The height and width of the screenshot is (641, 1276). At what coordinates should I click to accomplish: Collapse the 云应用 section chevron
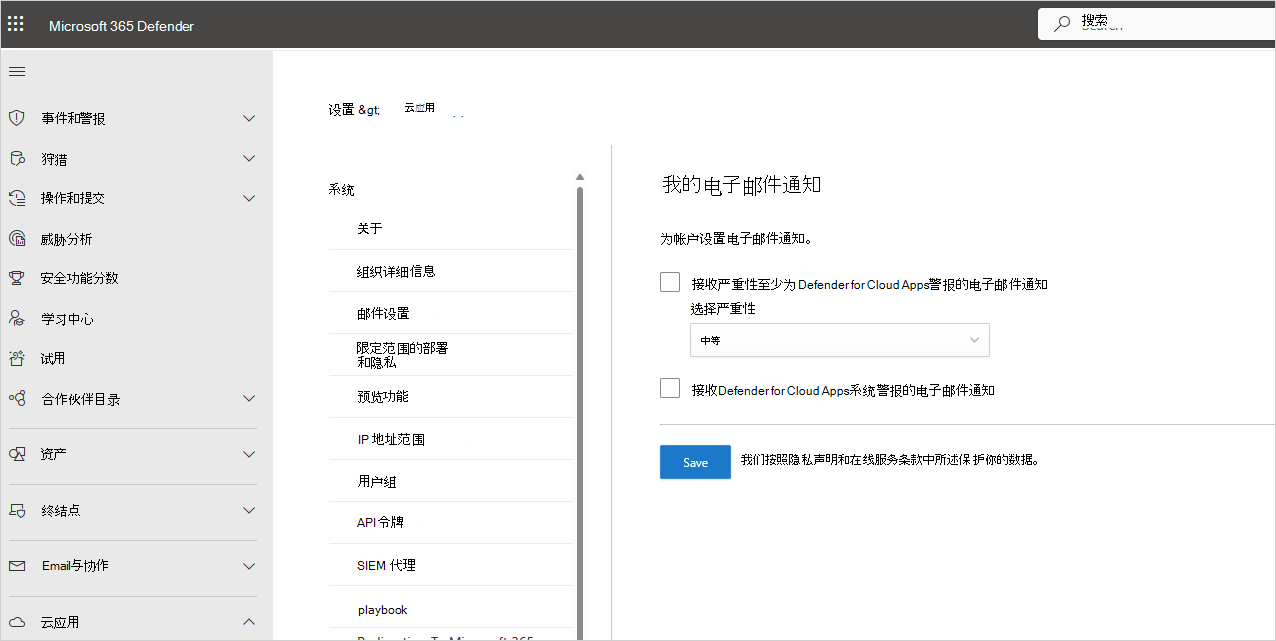pyautogui.click(x=249, y=622)
